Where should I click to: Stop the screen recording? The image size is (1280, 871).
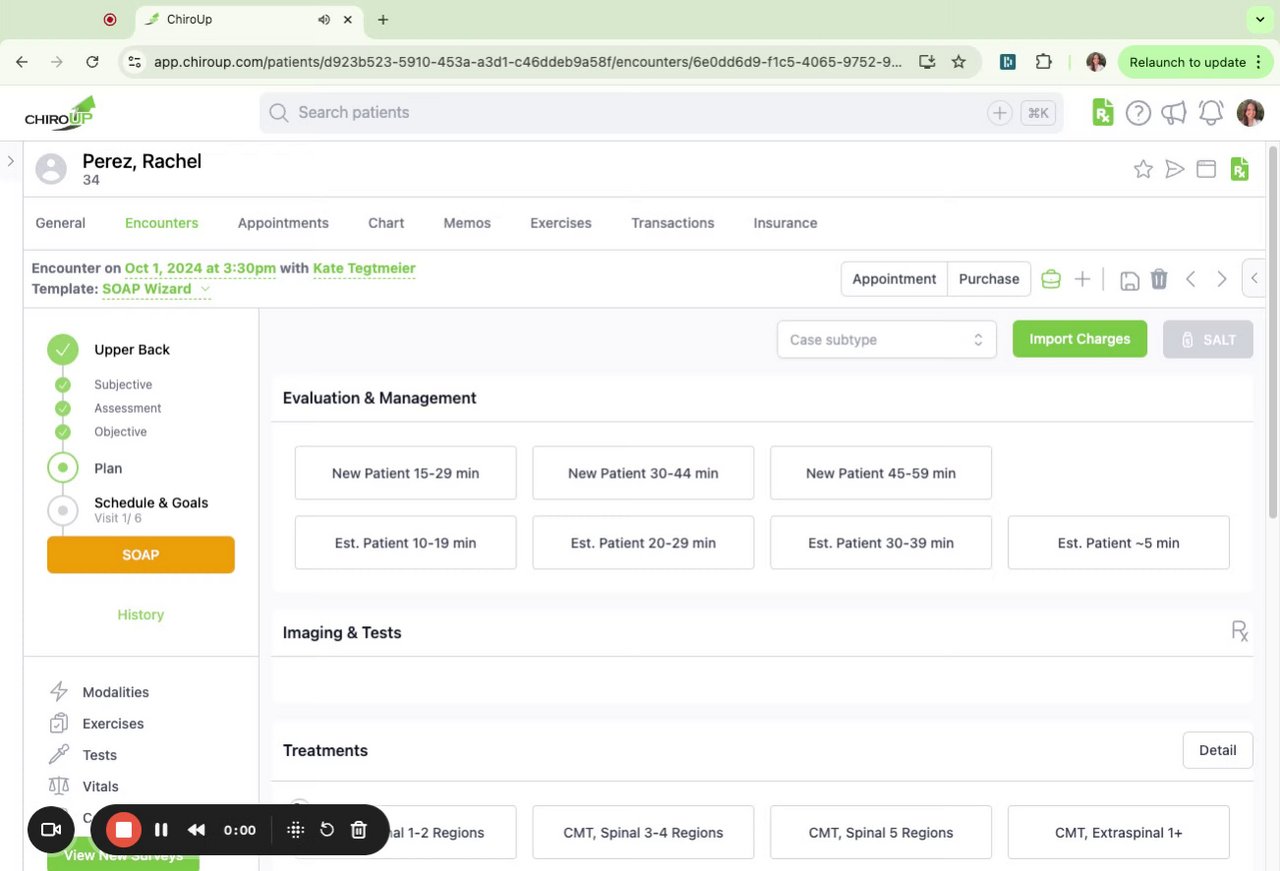pyautogui.click(x=124, y=830)
